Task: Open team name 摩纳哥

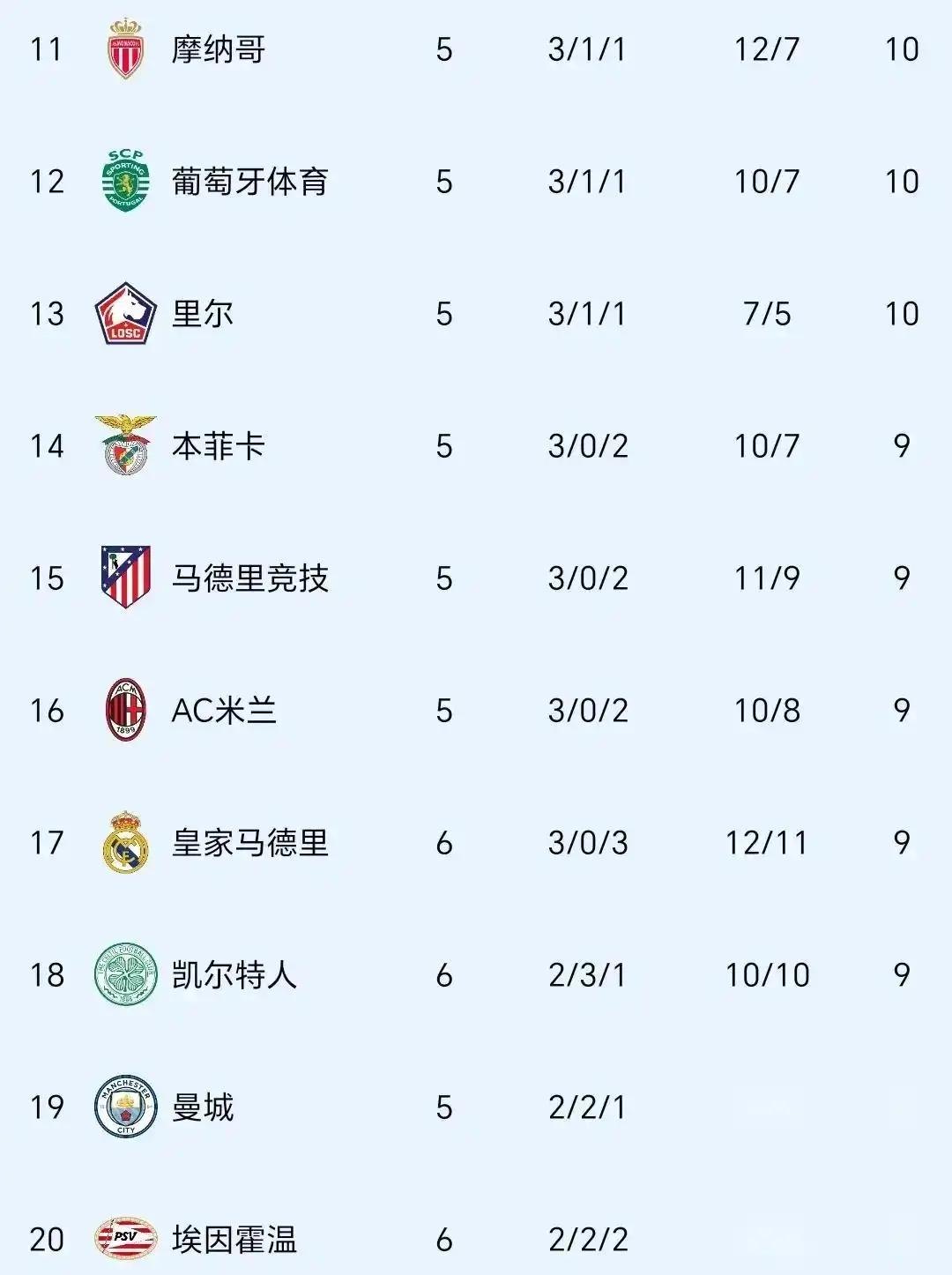Action: click(219, 49)
